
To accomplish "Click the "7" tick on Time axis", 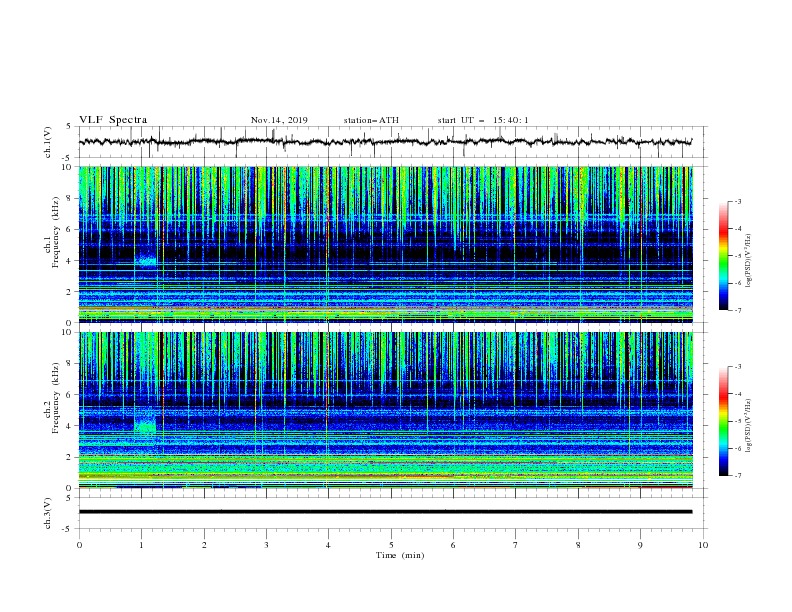I will [516, 545].
